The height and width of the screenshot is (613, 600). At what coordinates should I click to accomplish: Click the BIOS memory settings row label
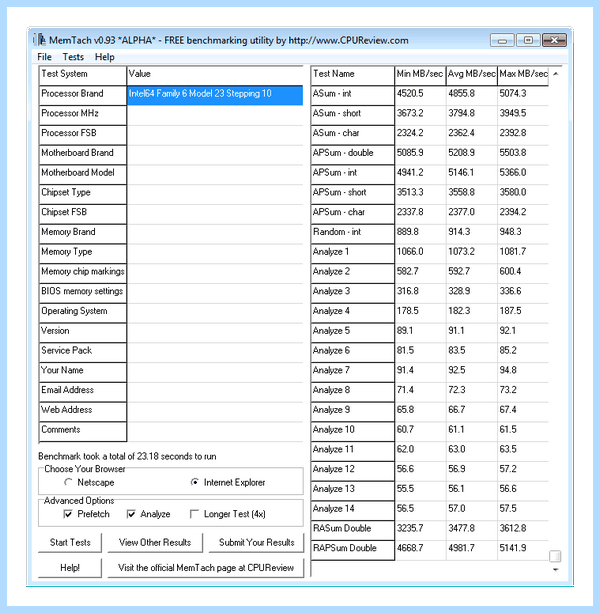(82, 293)
